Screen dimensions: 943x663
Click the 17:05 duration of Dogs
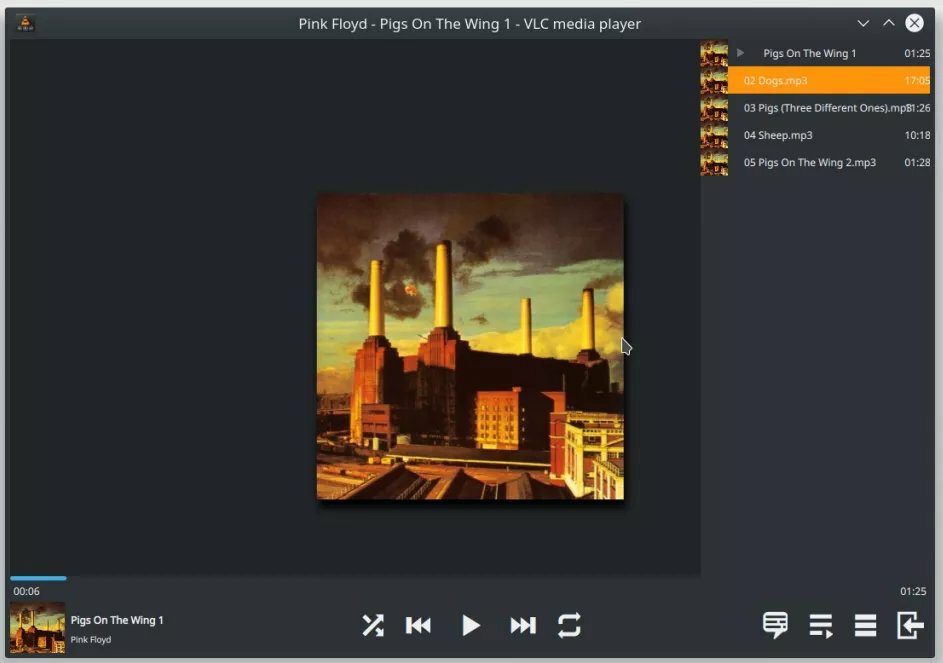pyautogui.click(x=917, y=81)
